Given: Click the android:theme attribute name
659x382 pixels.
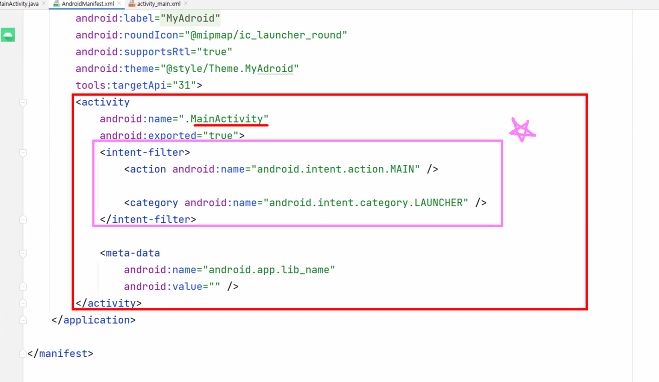Looking at the screenshot, I should point(115,68).
